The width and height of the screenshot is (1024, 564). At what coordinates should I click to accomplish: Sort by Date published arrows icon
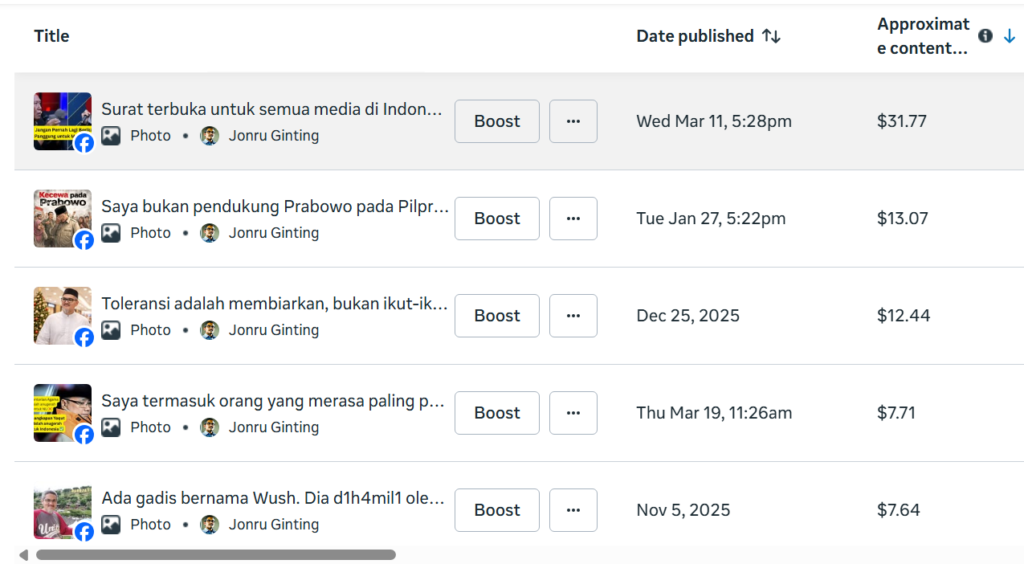point(770,36)
